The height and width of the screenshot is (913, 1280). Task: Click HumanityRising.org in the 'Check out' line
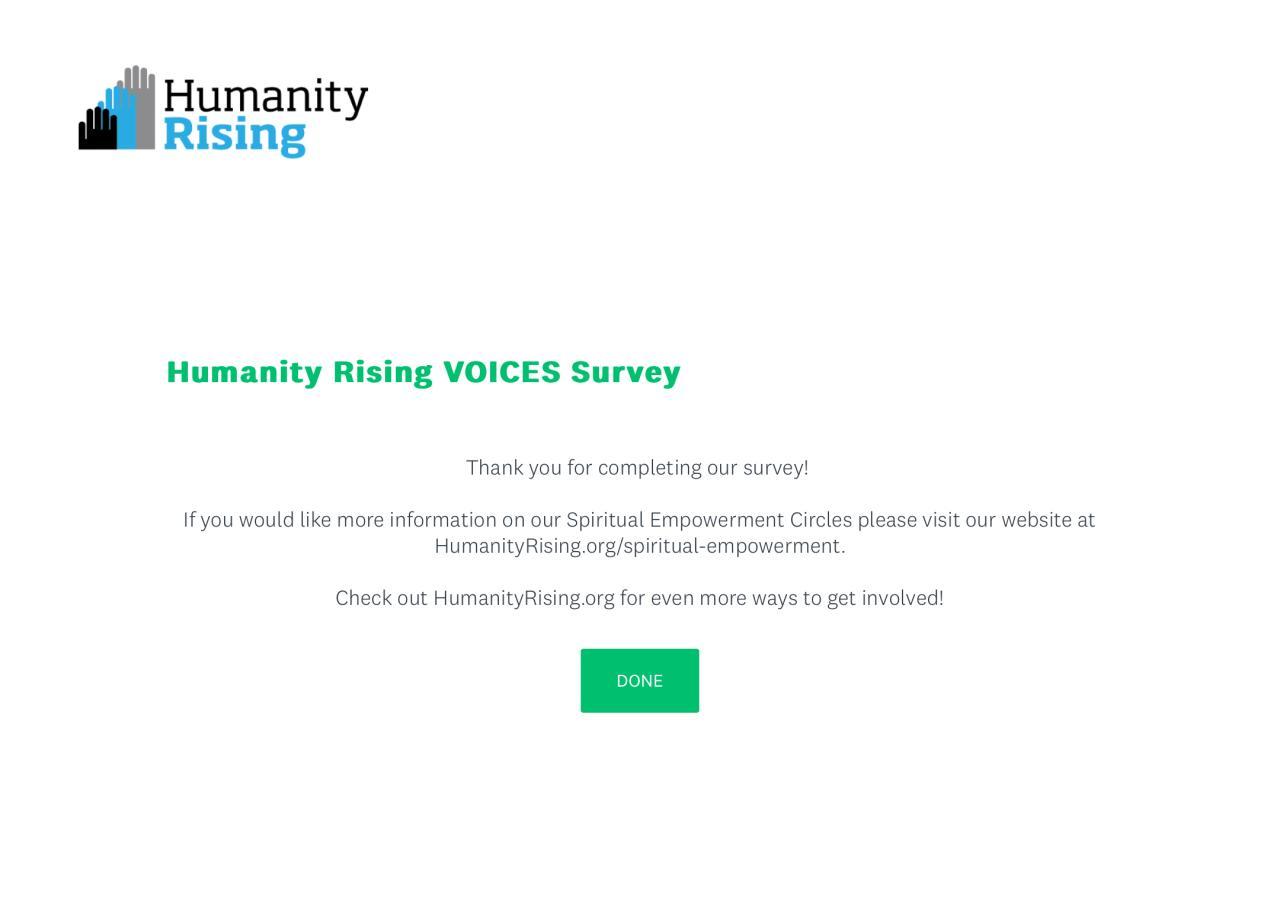coord(524,598)
